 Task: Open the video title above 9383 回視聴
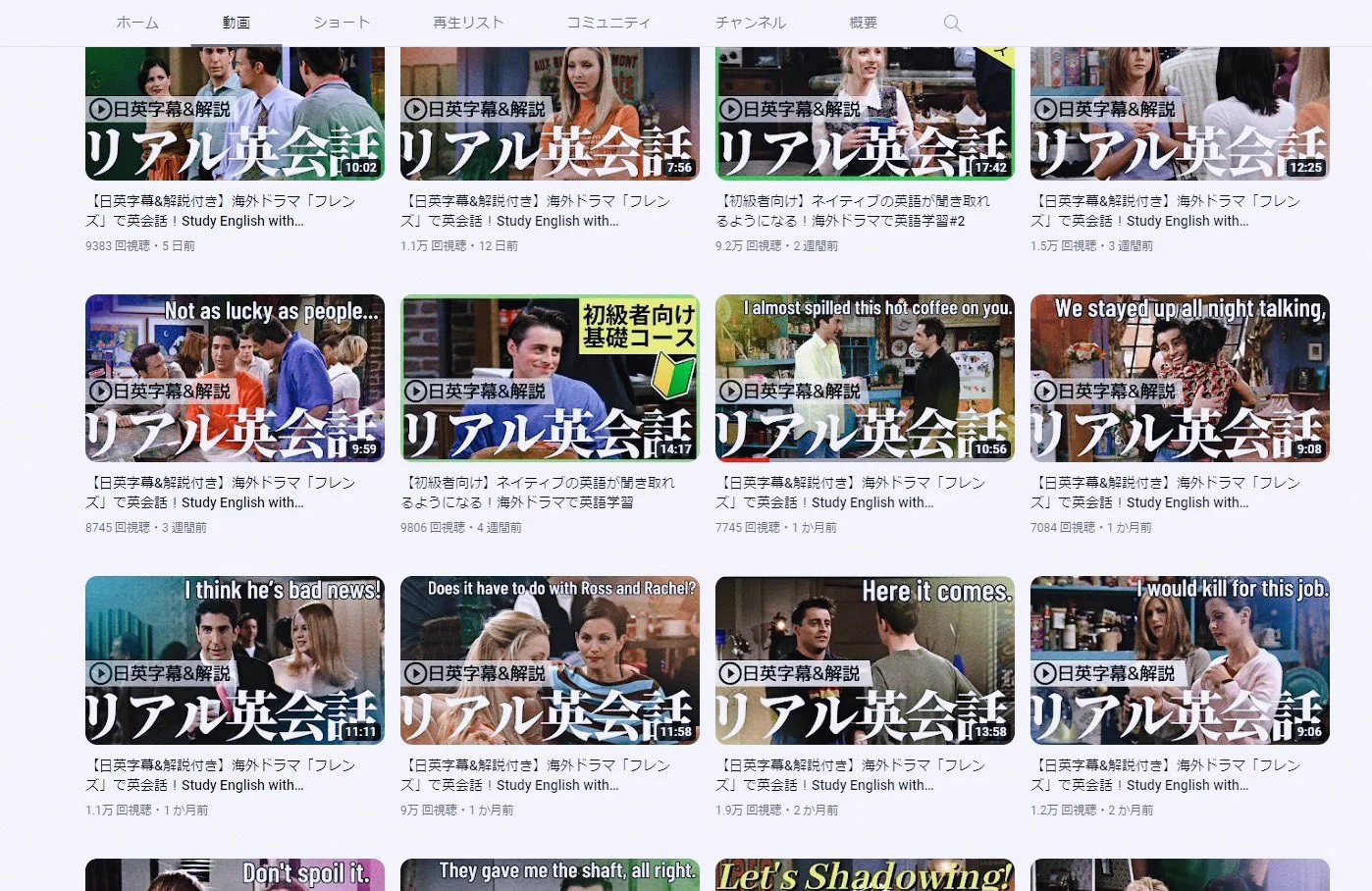(221, 211)
